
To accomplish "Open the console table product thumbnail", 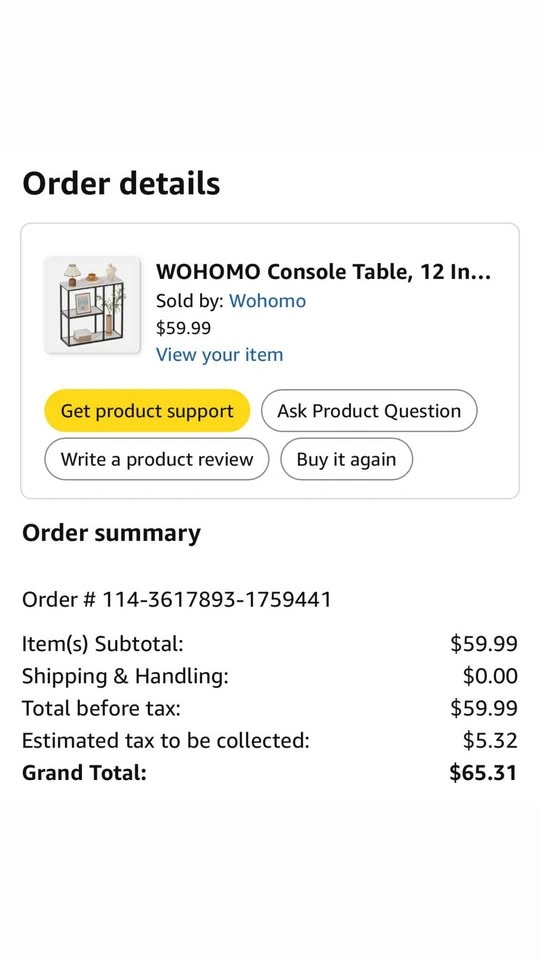I will coord(92,305).
